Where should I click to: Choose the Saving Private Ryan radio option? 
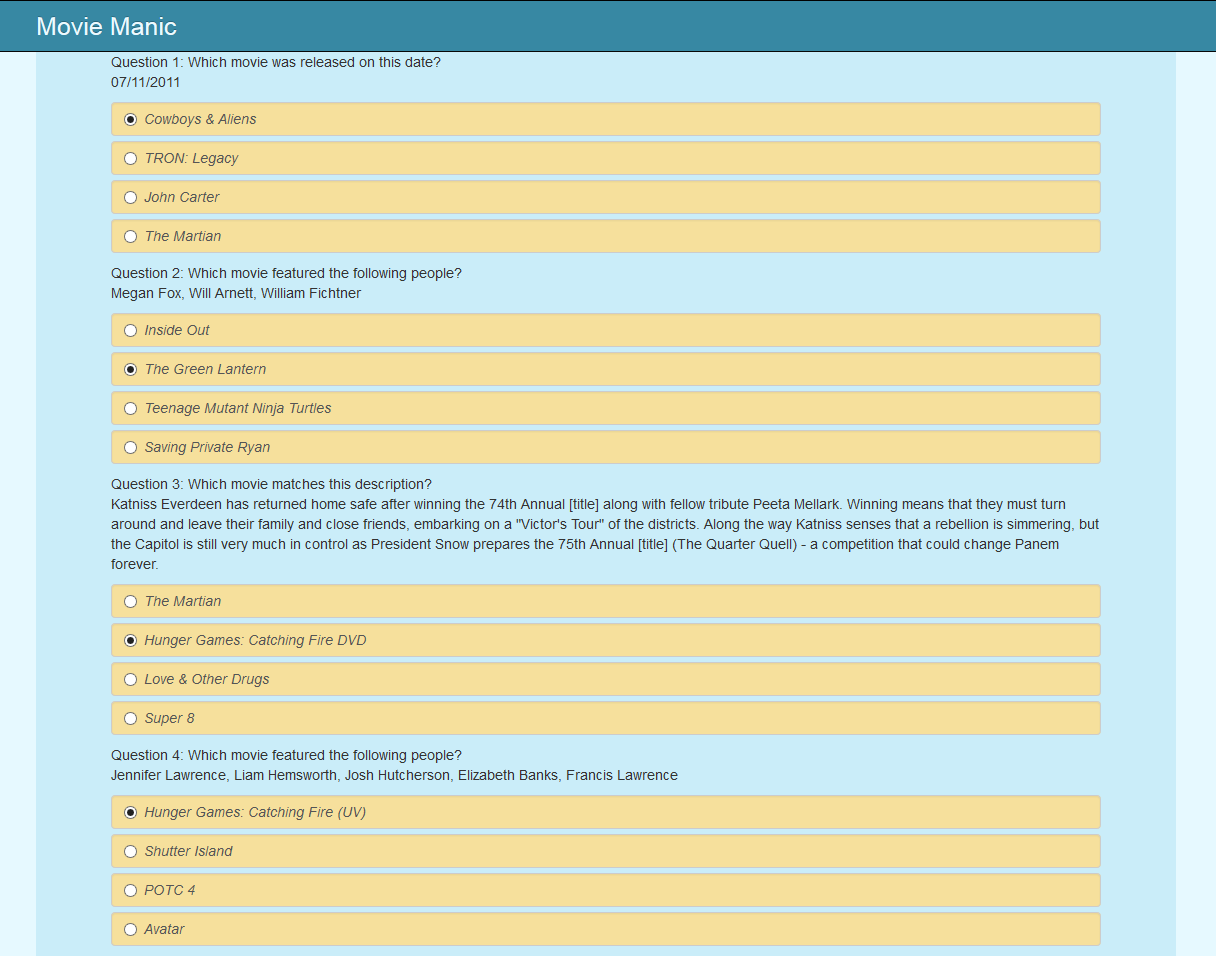(x=130, y=447)
